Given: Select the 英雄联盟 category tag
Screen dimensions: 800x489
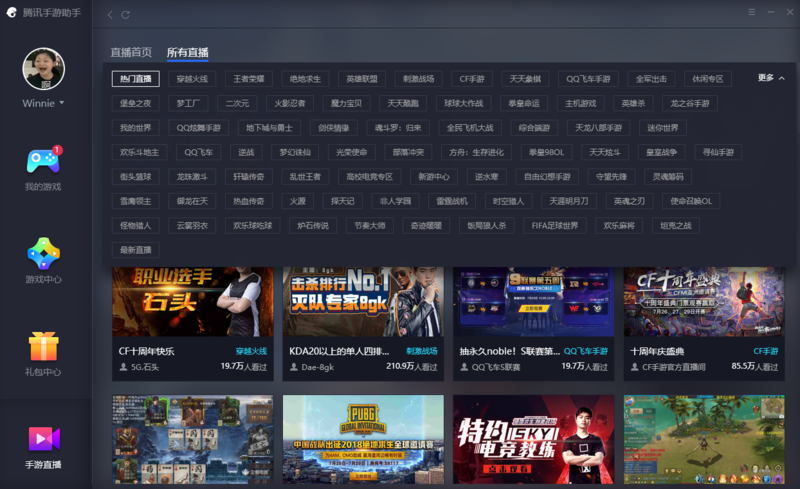Looking at the screenshot, I should [x=362, y=79].
